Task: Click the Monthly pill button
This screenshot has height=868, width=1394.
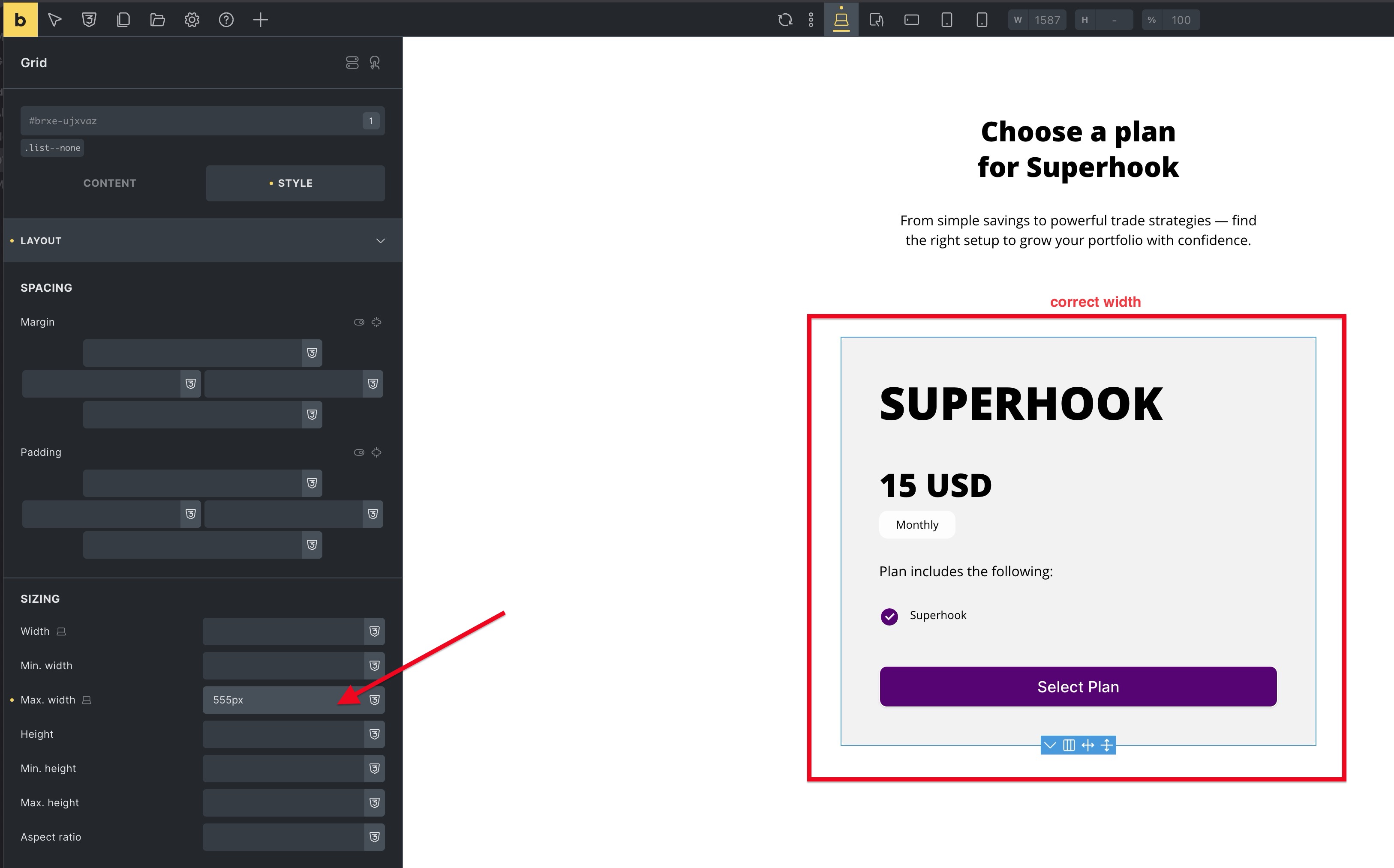Action: pos(917,525)
